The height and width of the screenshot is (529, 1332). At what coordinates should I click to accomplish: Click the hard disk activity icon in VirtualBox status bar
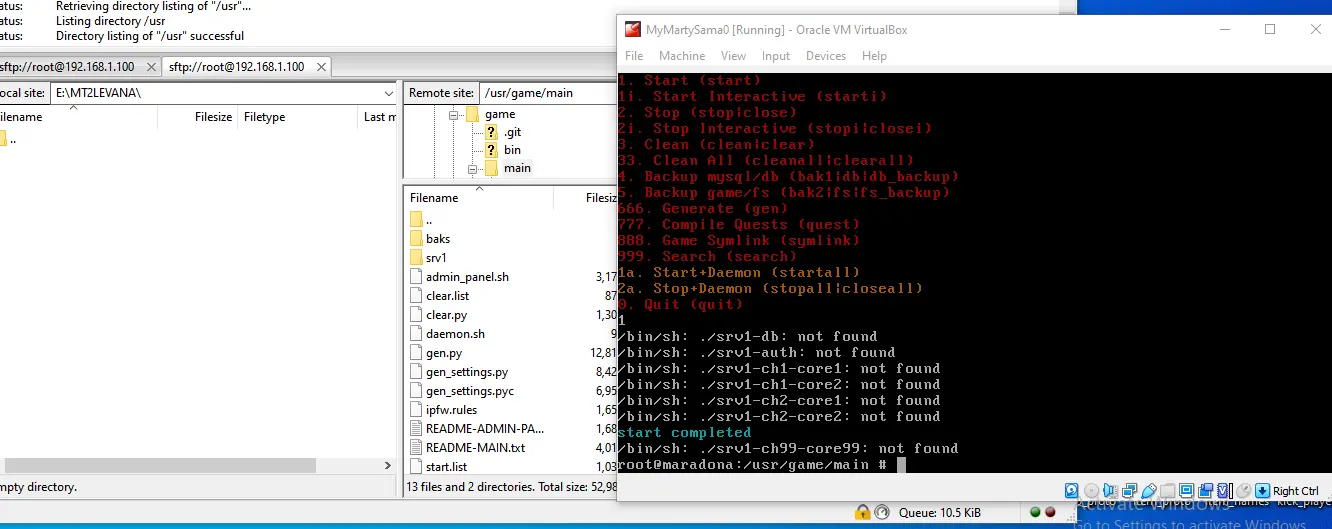coord(1072,490)
